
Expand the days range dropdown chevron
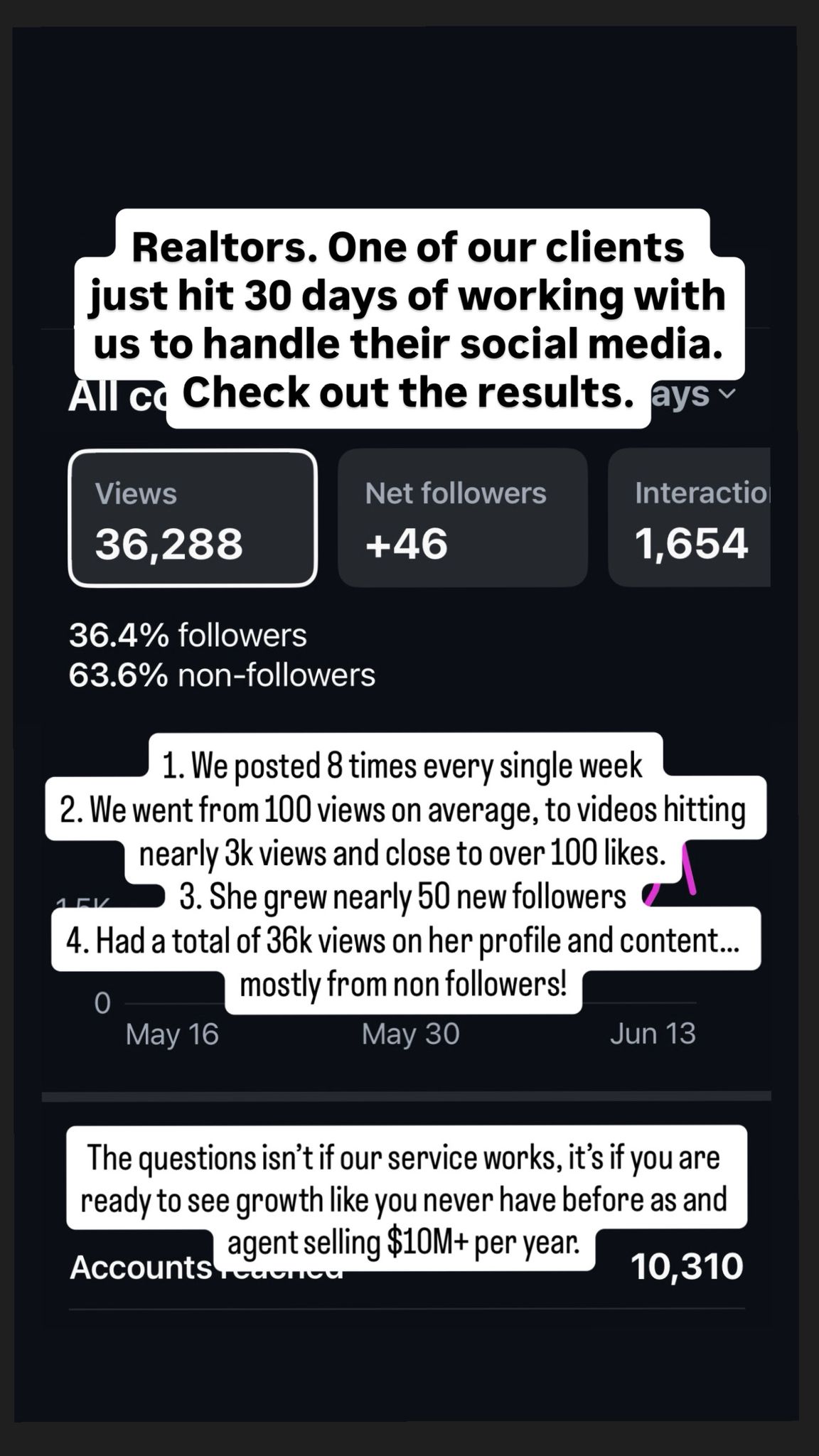[x=727, y=393]
